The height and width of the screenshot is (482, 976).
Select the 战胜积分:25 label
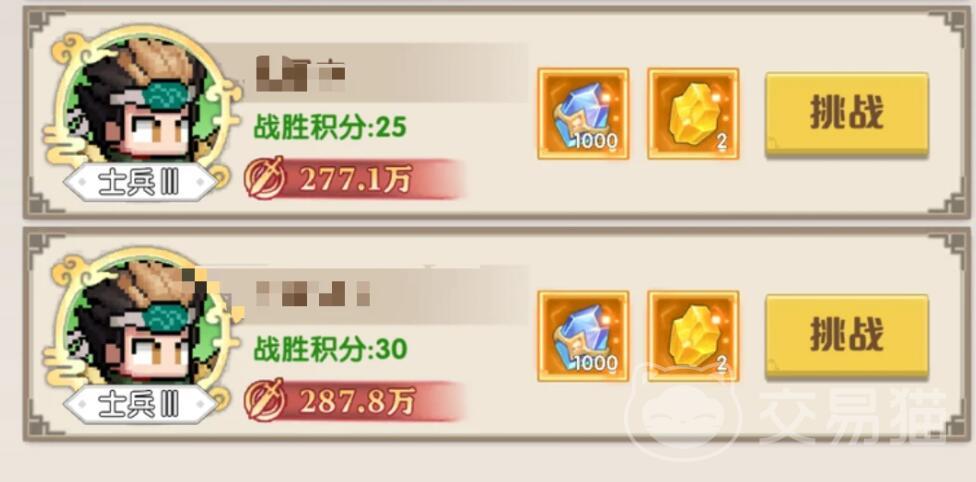click(330, 128)
